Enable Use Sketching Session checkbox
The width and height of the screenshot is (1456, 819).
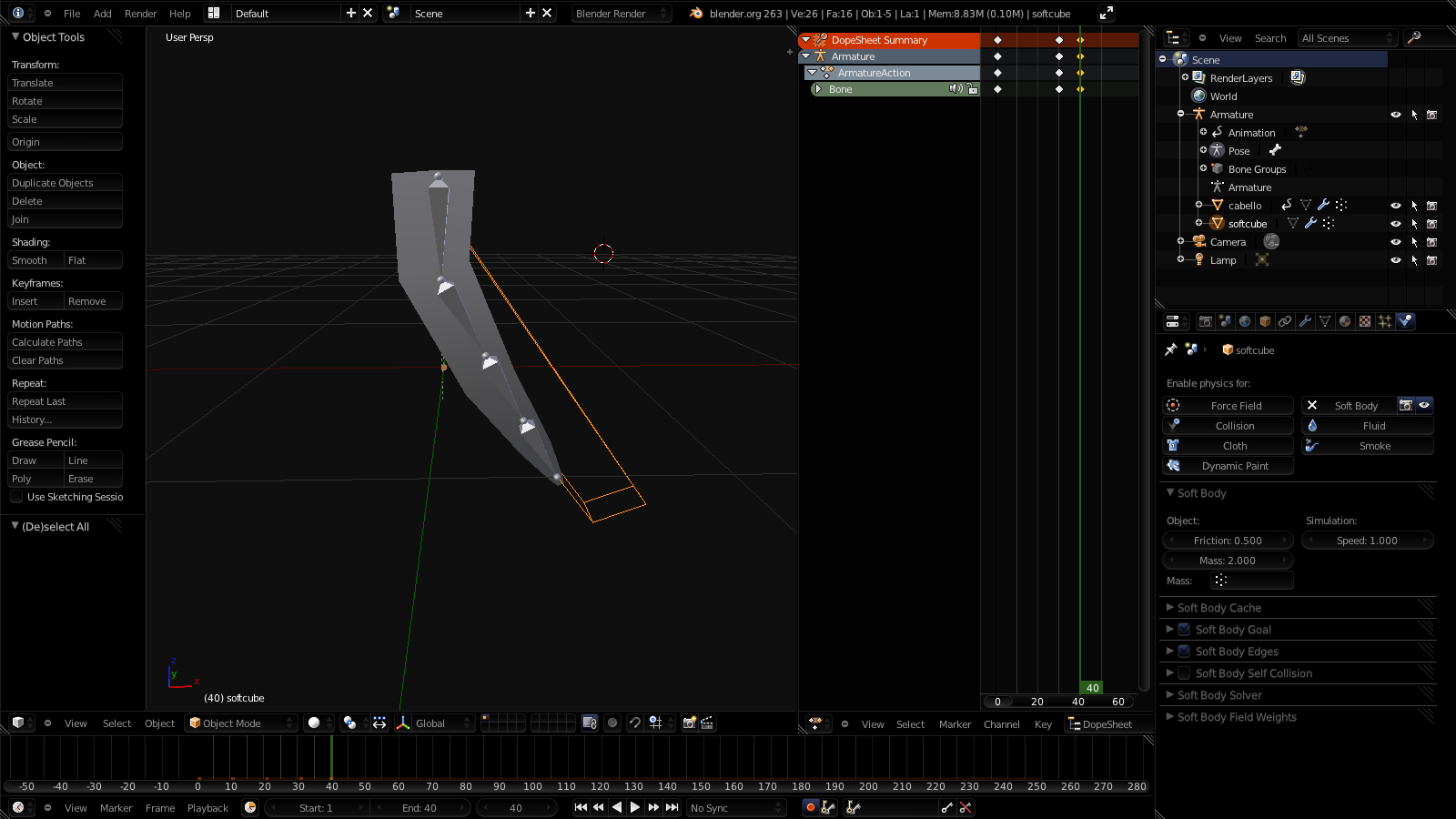coord(16,497)
